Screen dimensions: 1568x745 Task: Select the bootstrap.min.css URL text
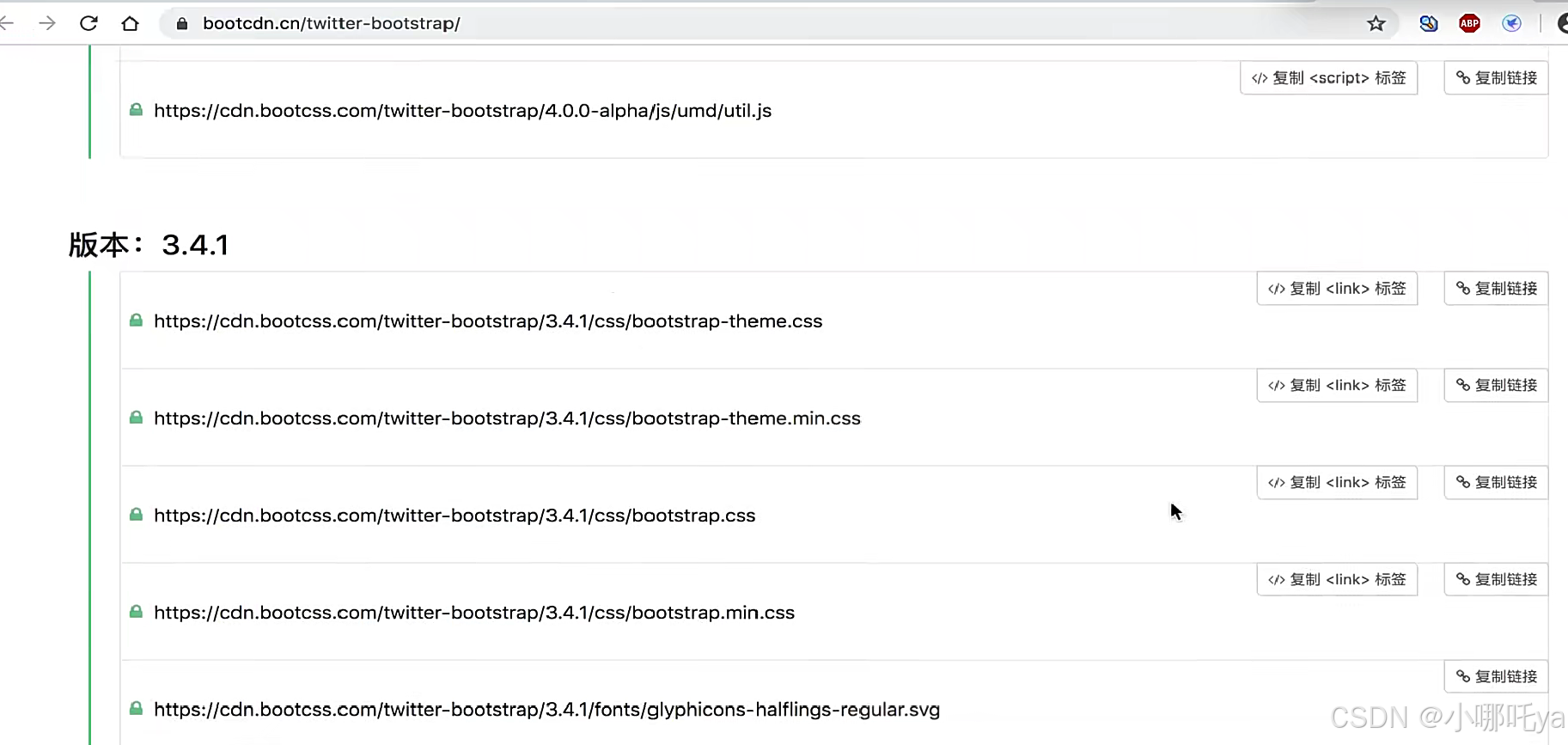pyautogui.click(x=474, y=613)
